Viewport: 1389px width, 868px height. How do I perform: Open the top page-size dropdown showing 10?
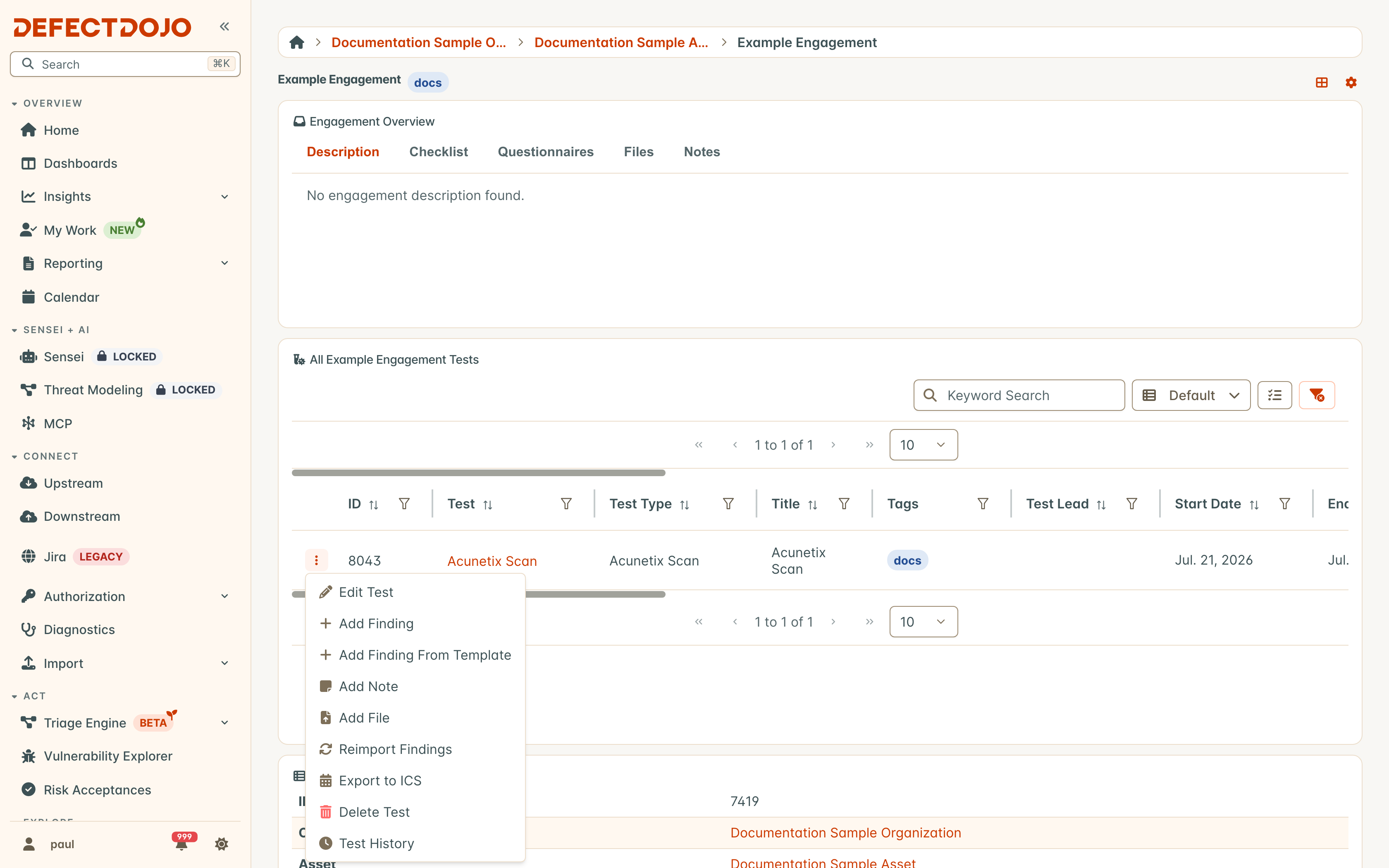click(x=923, y=444)
